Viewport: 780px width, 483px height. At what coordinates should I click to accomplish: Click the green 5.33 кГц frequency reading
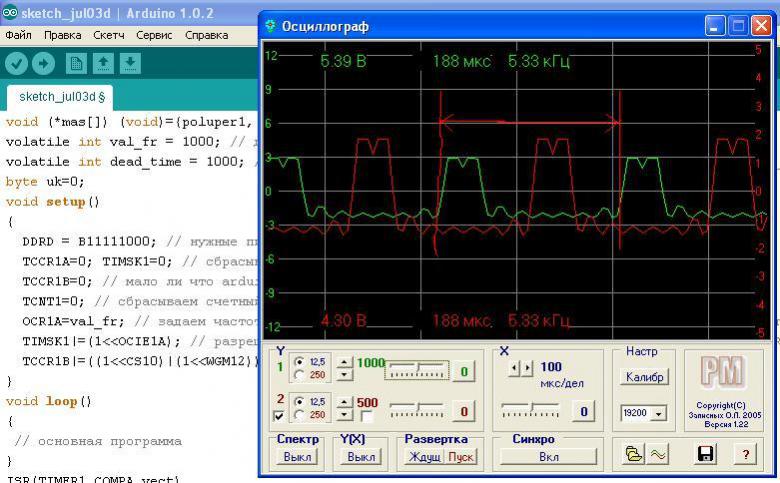[x=539, y=61]
